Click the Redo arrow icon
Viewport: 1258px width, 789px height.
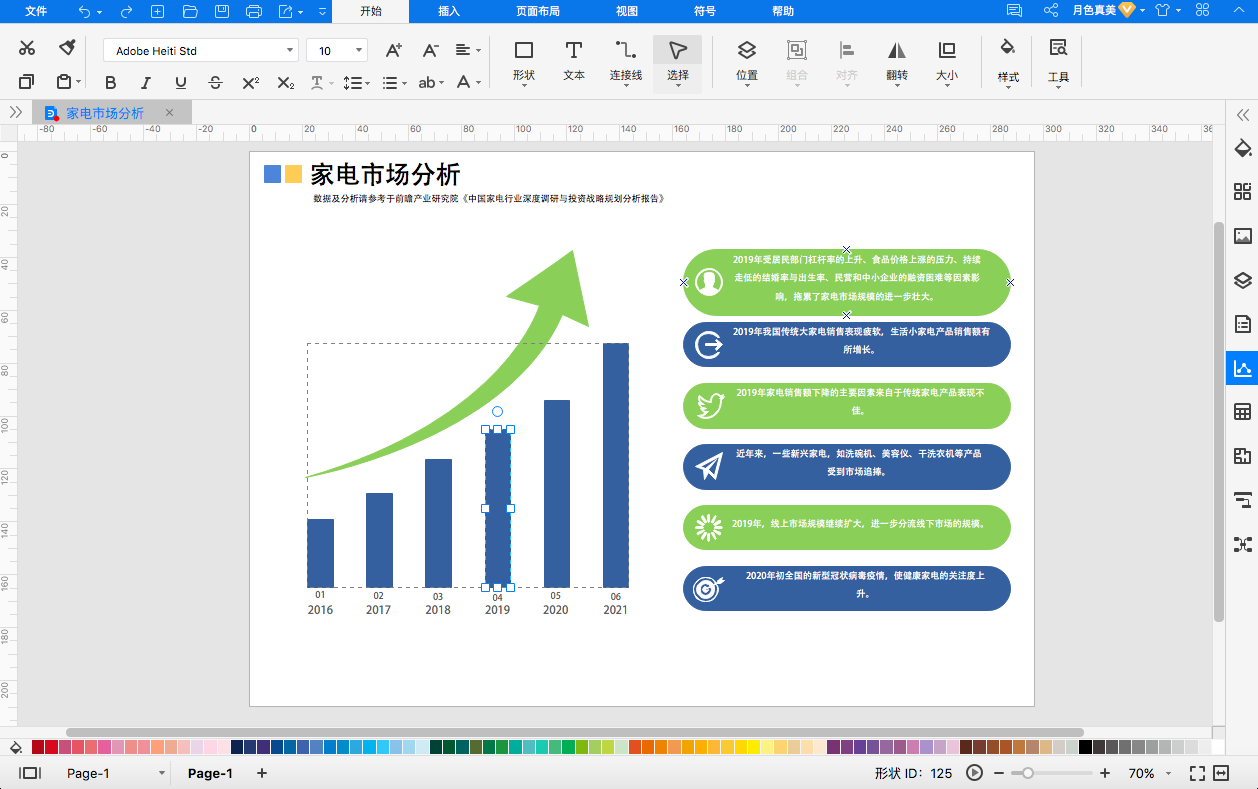(126, 11)
